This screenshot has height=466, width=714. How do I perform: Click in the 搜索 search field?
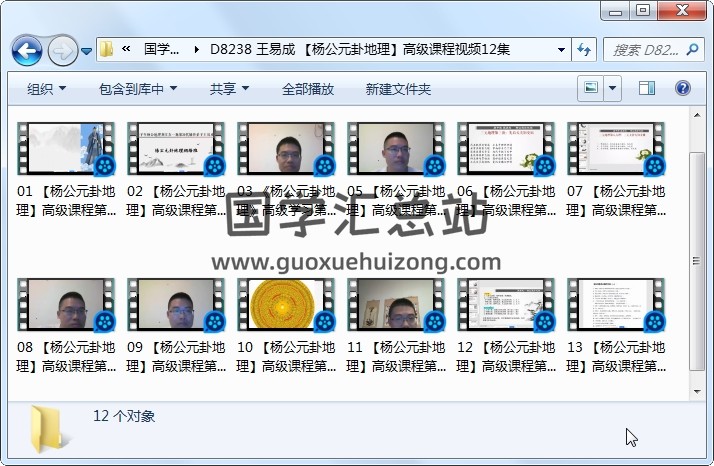650,49
